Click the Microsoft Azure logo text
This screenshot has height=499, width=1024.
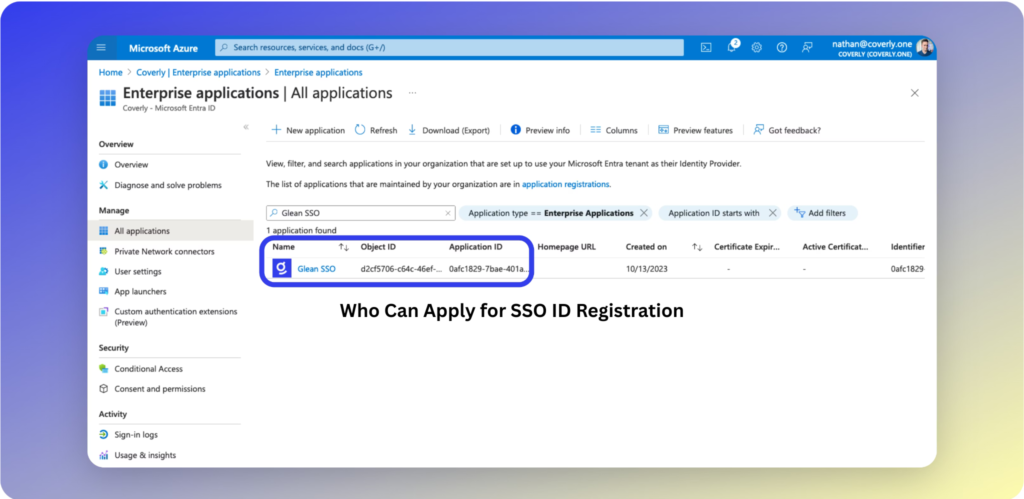[163, 48]
